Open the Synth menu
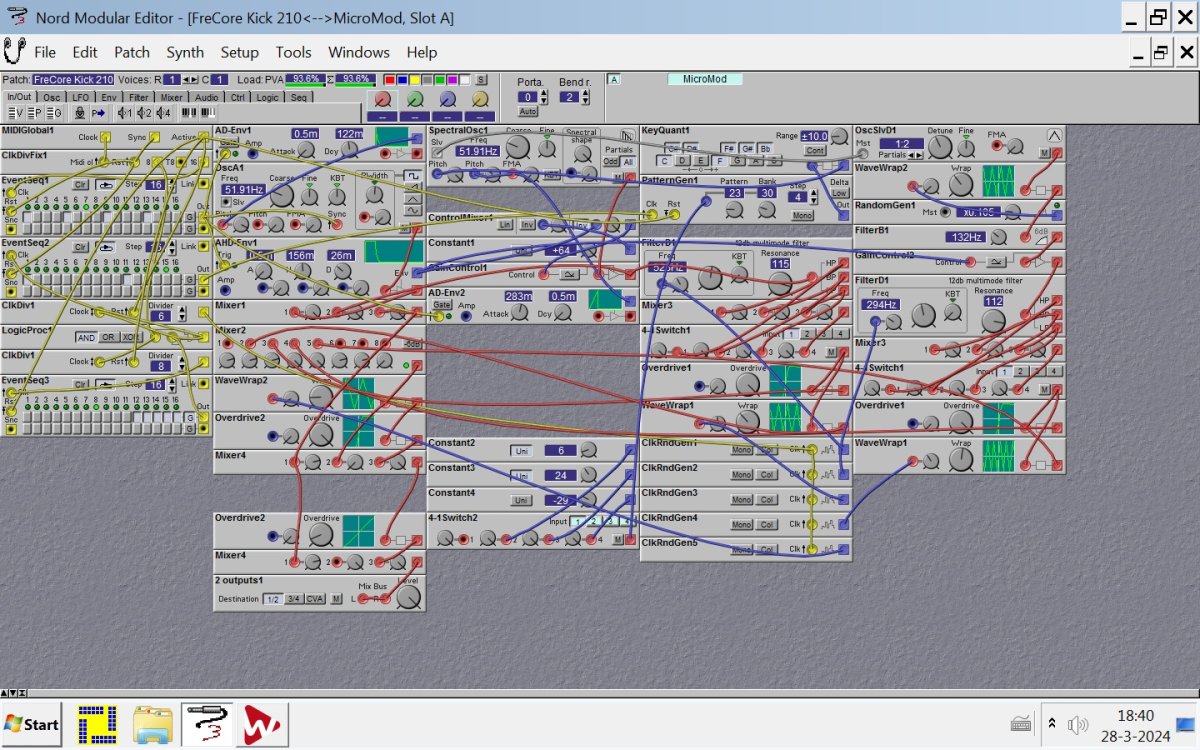 click(185, 52)
